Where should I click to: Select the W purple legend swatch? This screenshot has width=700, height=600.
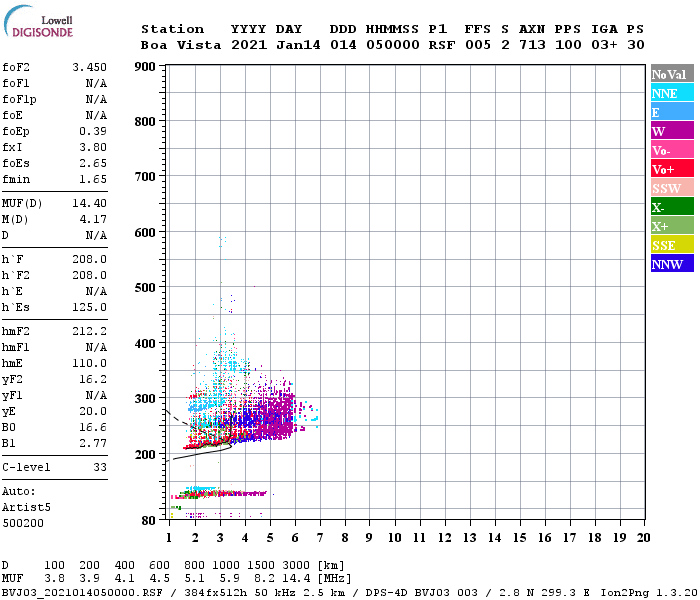[672, 131]
